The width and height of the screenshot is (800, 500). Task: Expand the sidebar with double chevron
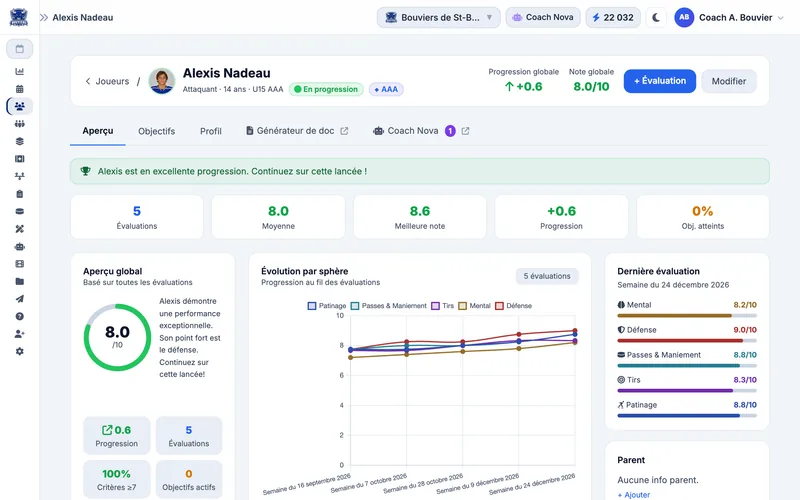click(44, 17)
